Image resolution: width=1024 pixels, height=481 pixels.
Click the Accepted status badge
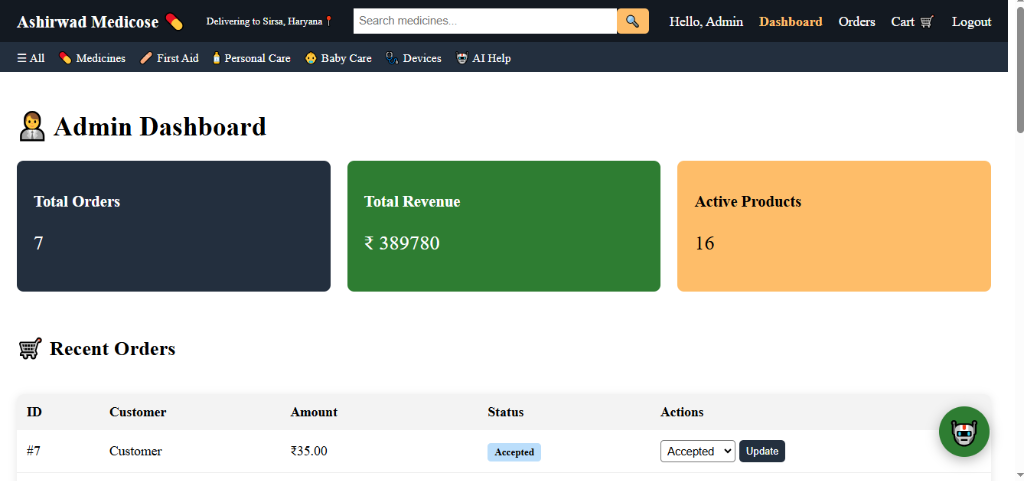(514, 452)
